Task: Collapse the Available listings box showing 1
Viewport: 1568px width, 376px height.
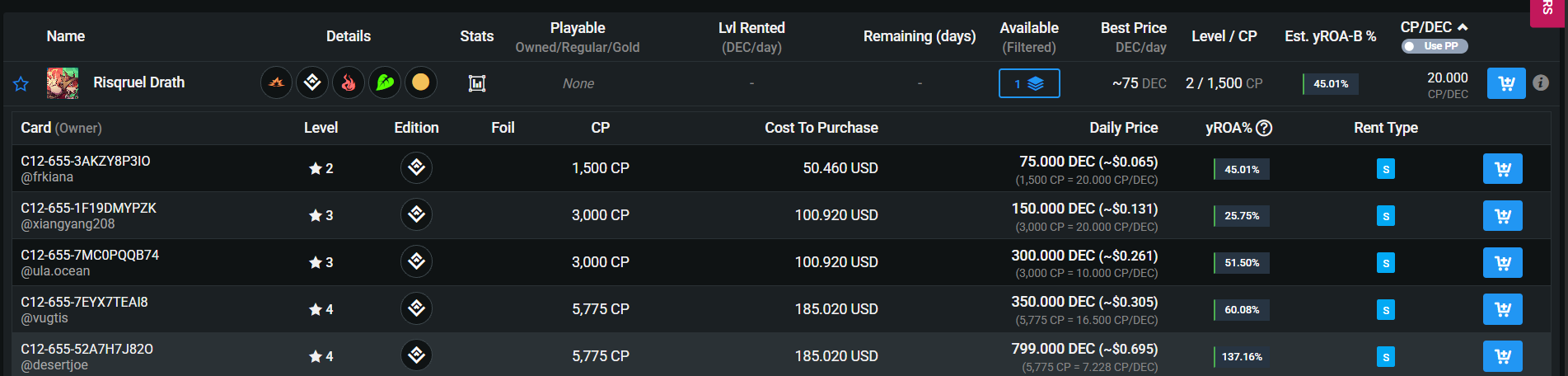Action: pyautogui.click(x=1029, y=83)
